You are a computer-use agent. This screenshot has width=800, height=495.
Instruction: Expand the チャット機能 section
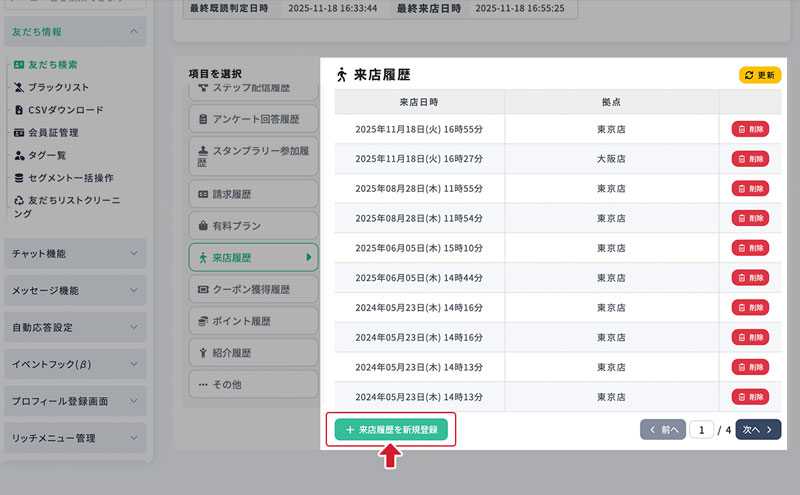click(75, 254)
